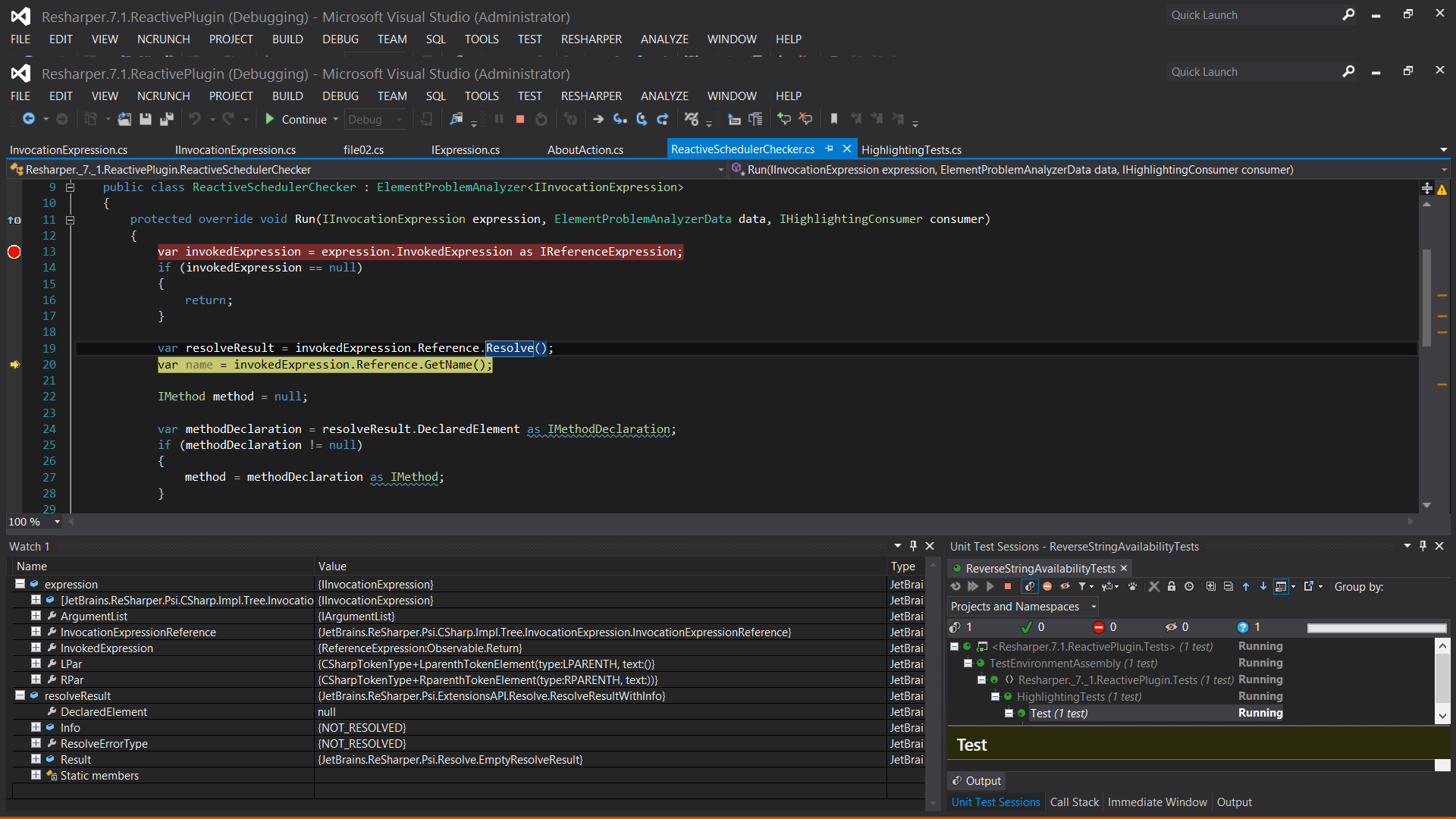Collapse all tests with minus-box icon

pos(1228,586)
